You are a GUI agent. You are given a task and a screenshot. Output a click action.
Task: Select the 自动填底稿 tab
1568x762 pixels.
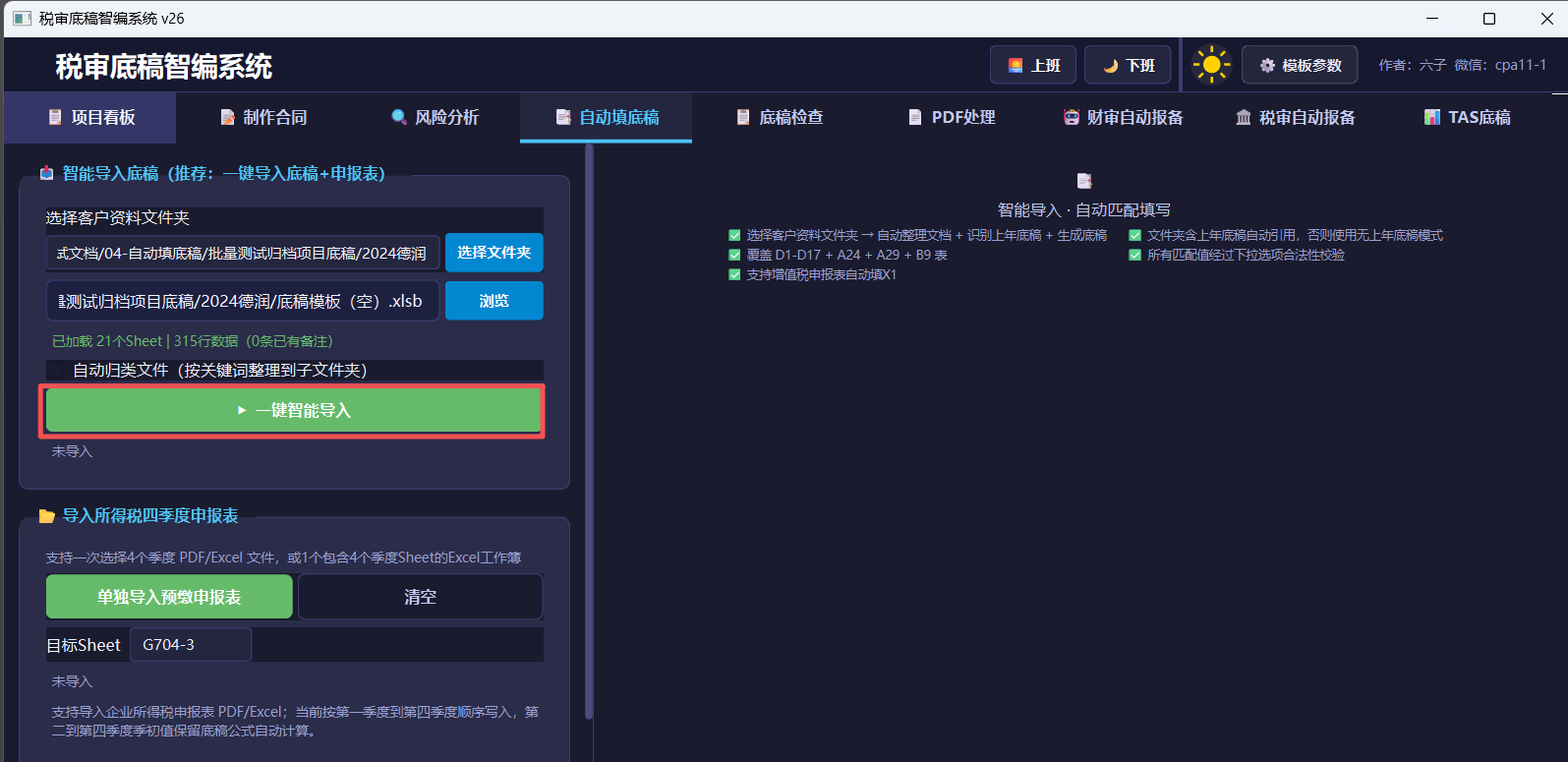coord(607,118)
